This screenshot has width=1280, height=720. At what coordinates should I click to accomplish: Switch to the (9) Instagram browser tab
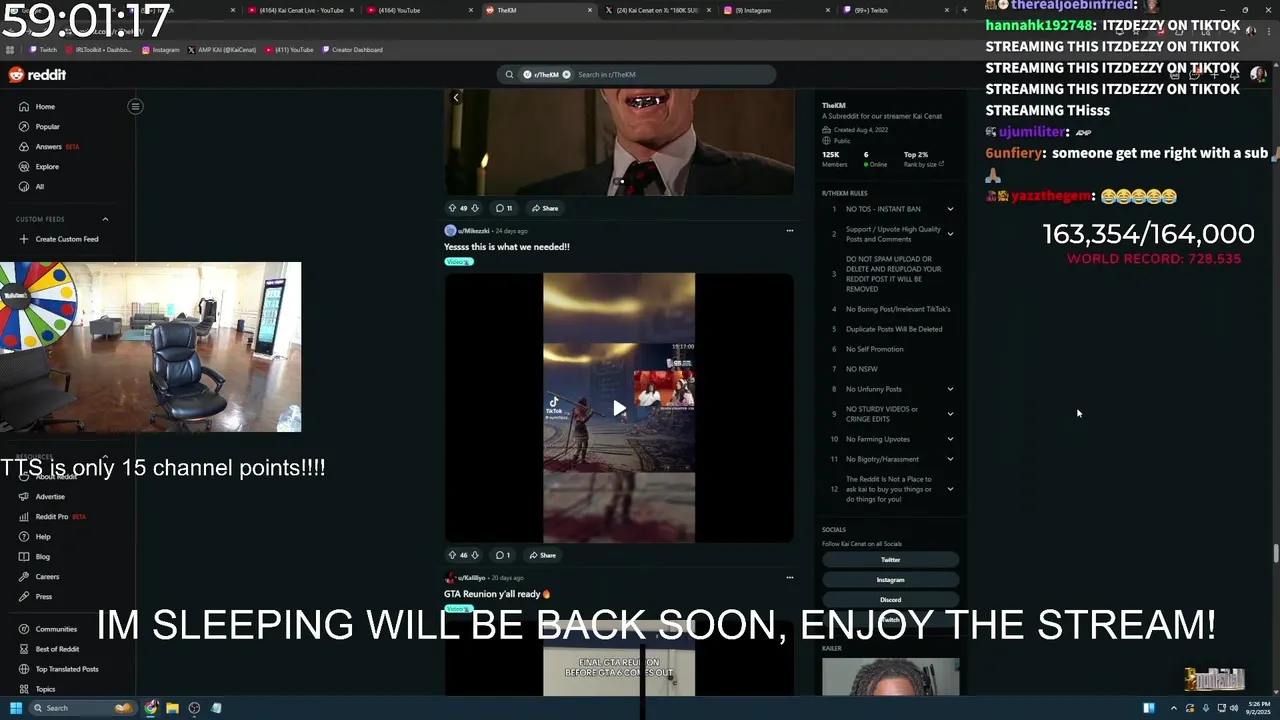(x=775, y=10)
